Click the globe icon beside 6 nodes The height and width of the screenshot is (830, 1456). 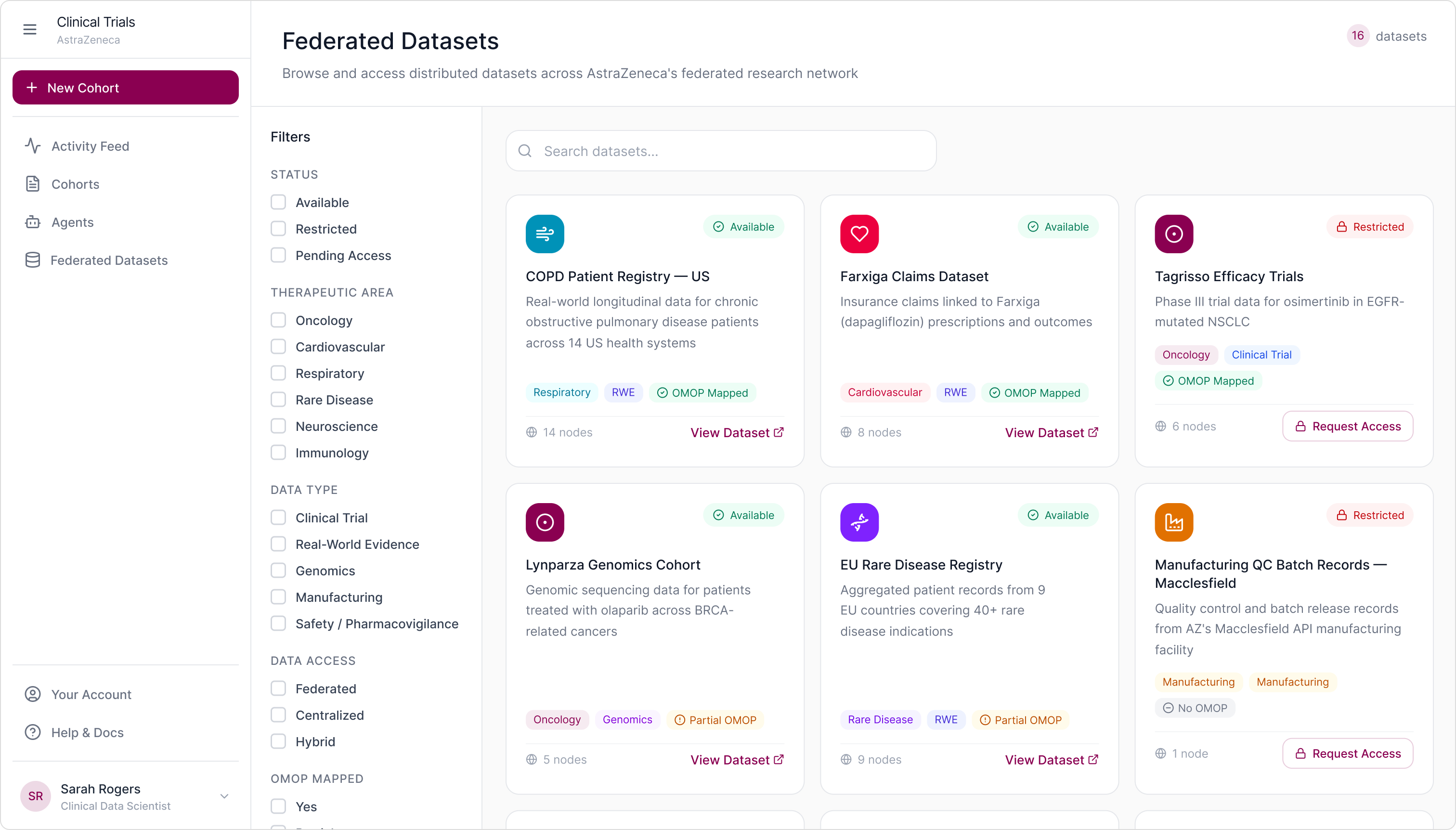(x=1161, y=427)
